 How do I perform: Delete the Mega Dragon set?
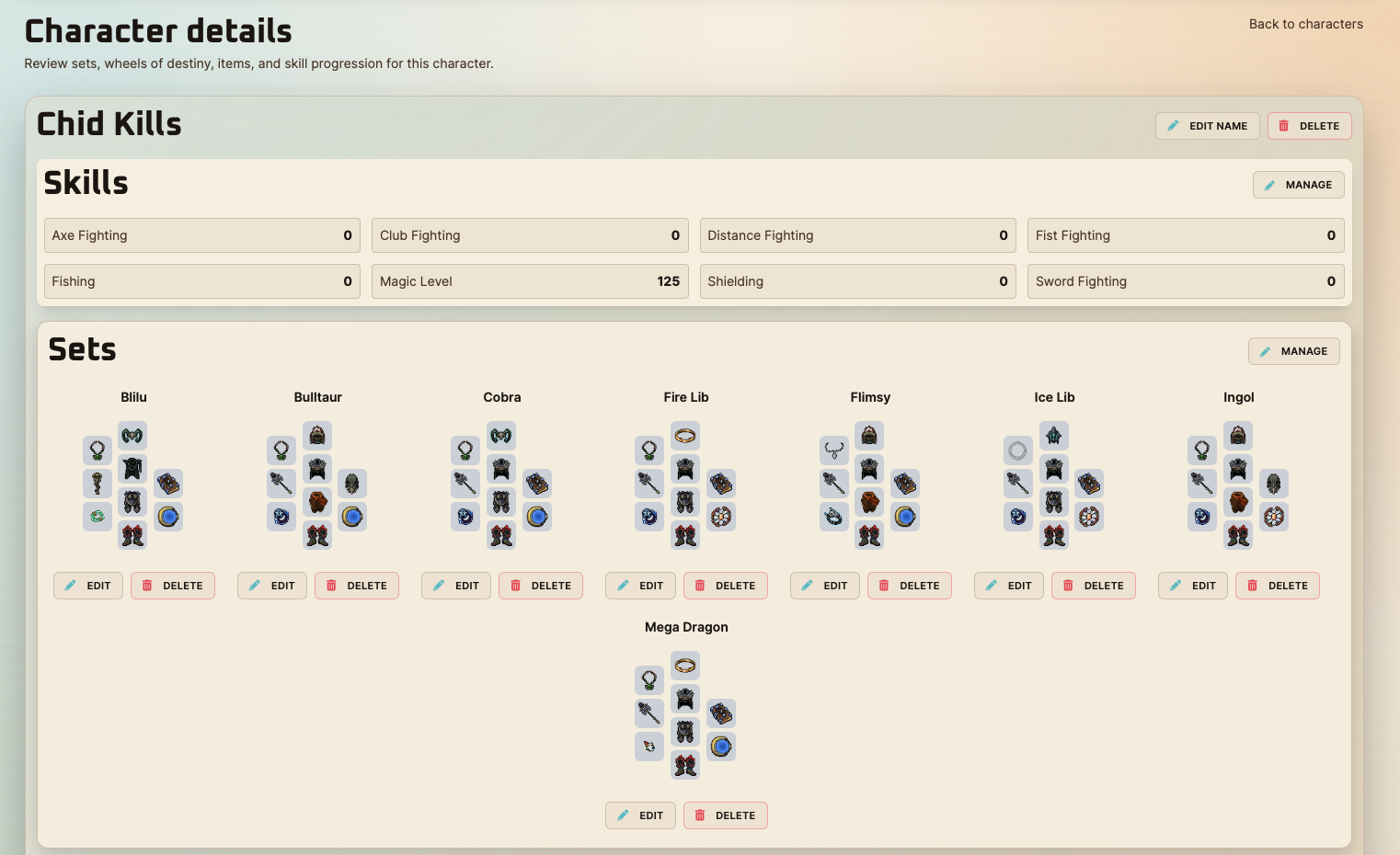pos(725,815)
